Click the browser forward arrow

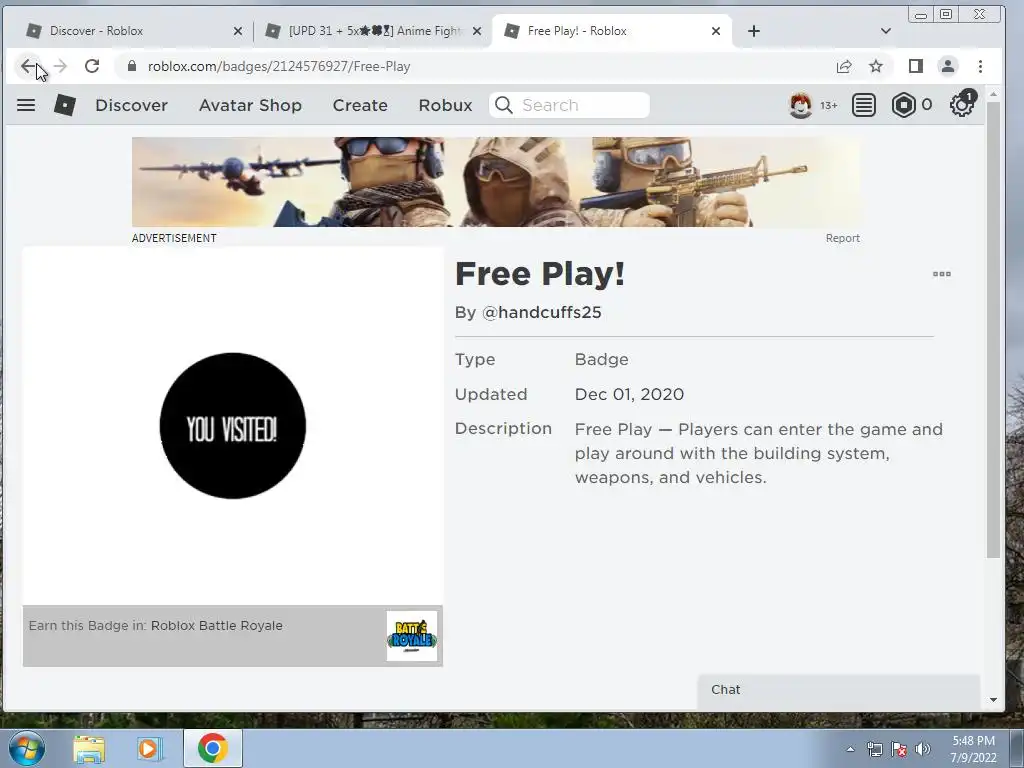point(60,66)
